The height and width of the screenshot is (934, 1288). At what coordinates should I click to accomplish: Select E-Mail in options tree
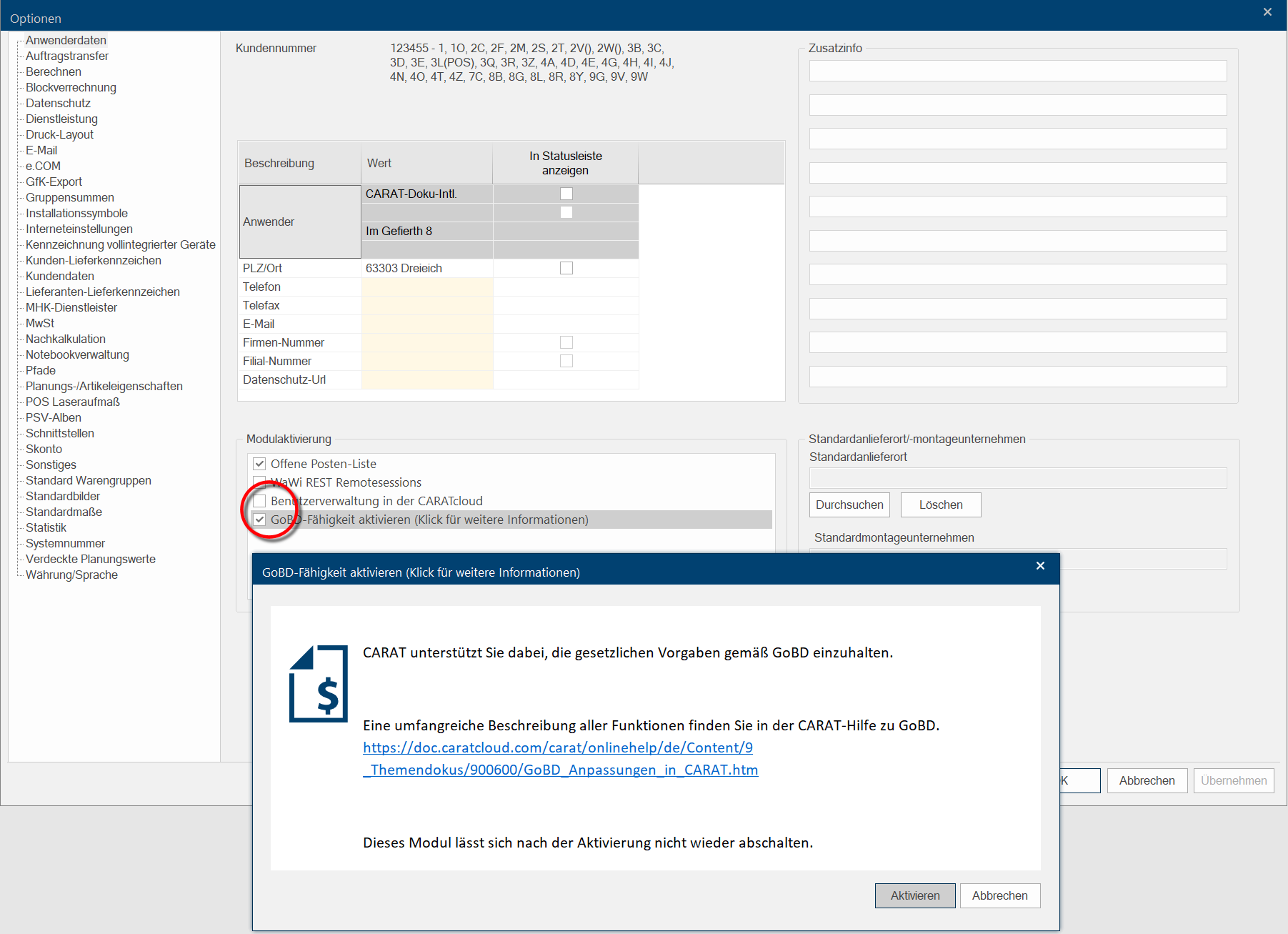tap(41, 150)
